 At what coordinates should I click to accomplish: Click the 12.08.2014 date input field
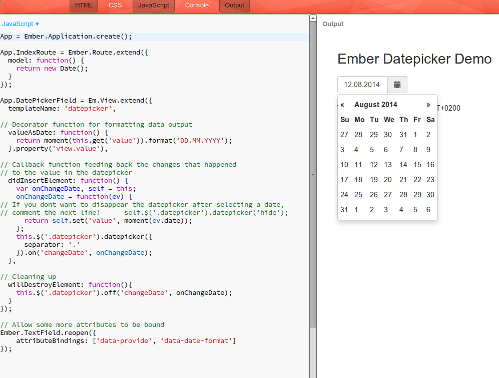pyautogui.click(x=362, y=85)
